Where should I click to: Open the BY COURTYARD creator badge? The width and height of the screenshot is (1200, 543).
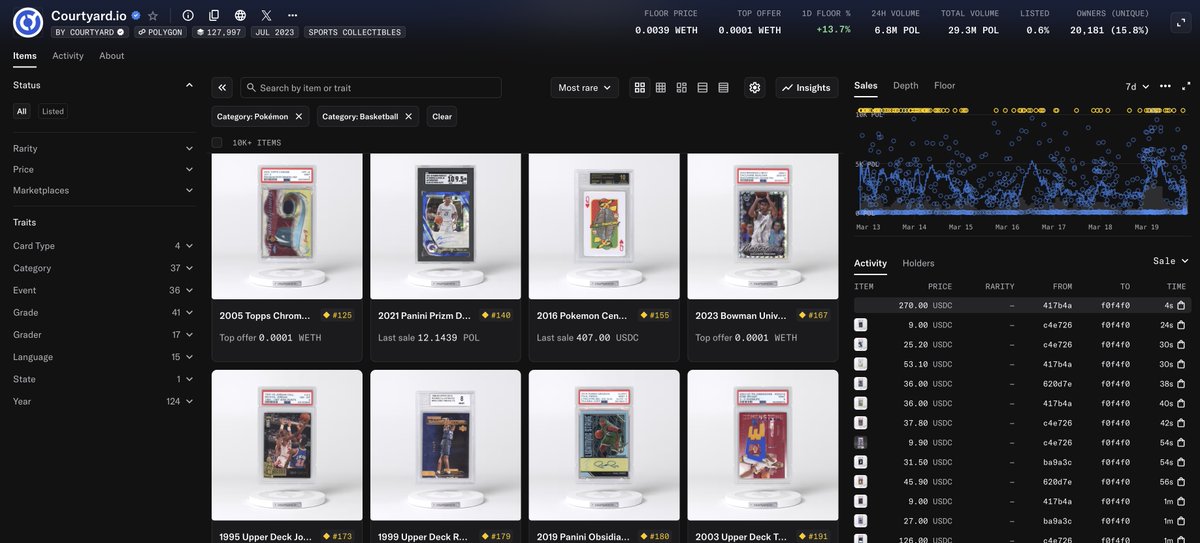tap(90, 32)
